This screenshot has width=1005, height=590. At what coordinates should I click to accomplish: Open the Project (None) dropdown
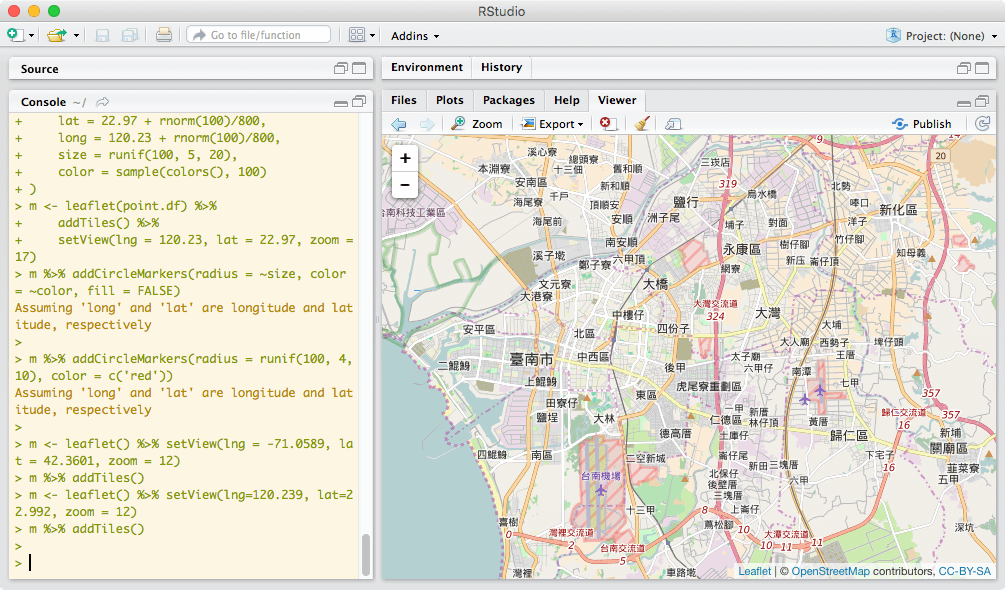point(942,36)
